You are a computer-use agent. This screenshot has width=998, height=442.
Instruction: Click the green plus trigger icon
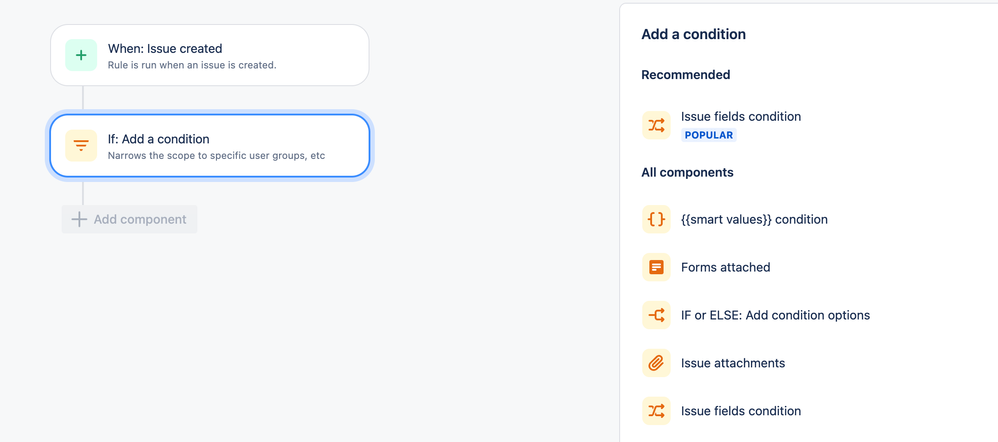pos(81,56)
